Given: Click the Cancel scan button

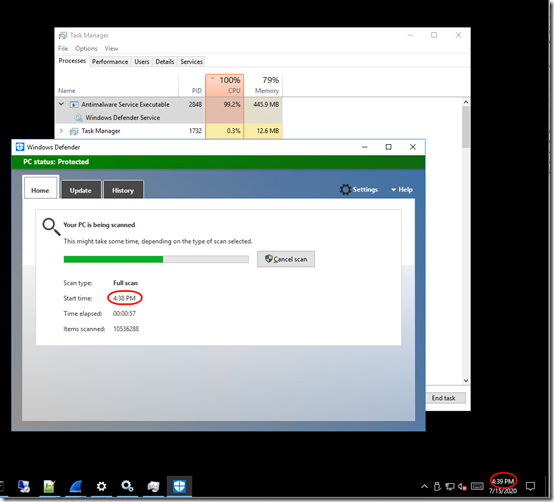Looking at the screenshot, I should (x=286, y=259).
